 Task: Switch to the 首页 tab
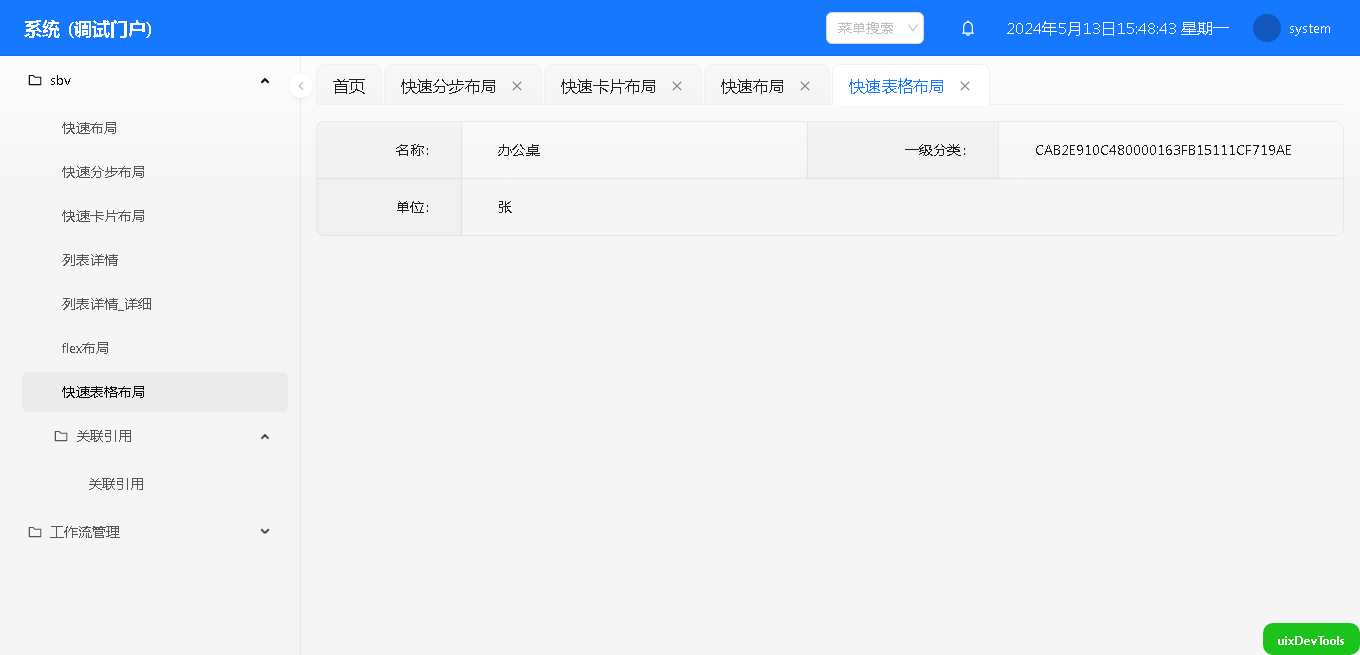(x=349, y=87)
